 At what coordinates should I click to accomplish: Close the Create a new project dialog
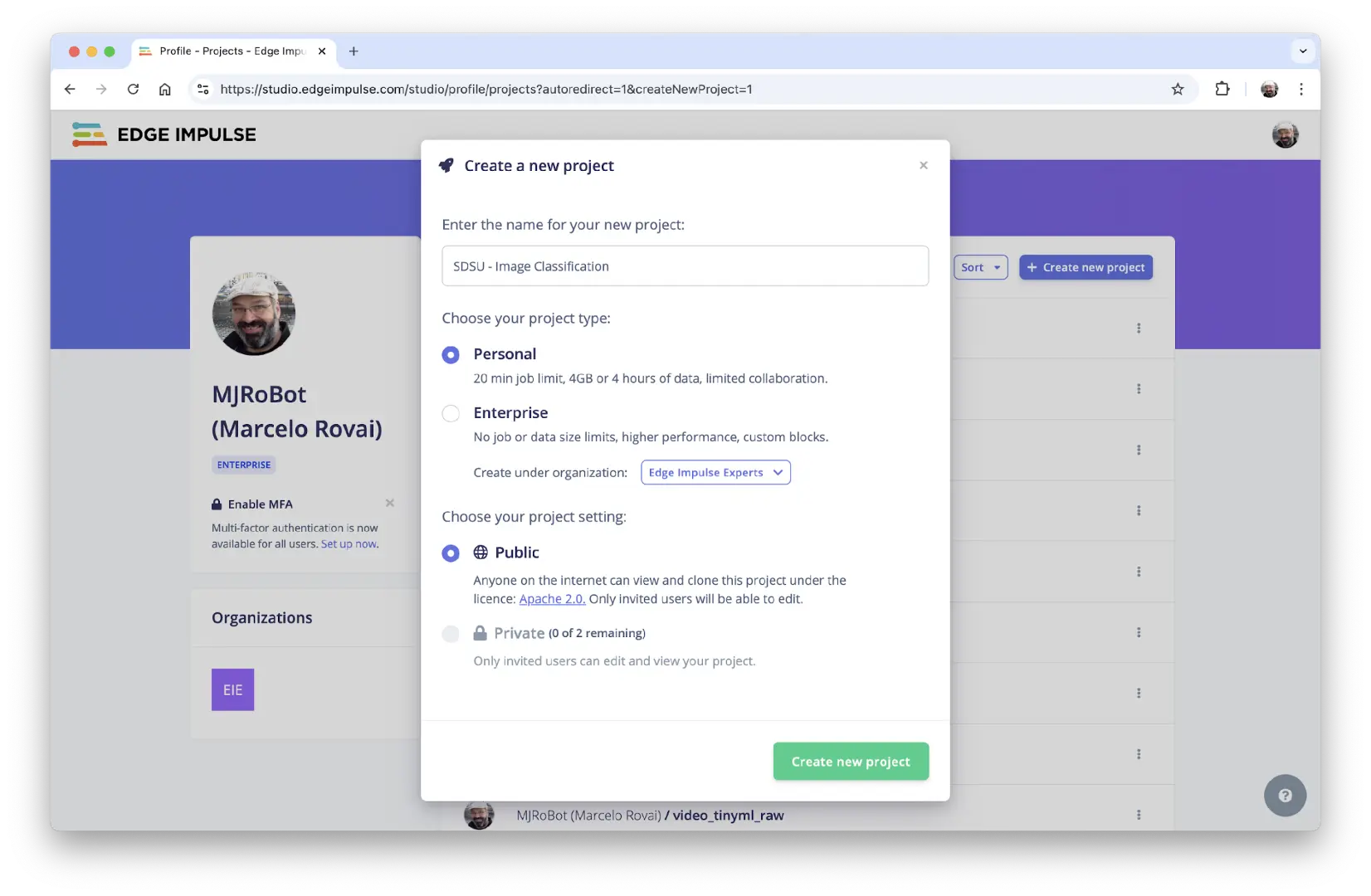click(x=923, y=166)
